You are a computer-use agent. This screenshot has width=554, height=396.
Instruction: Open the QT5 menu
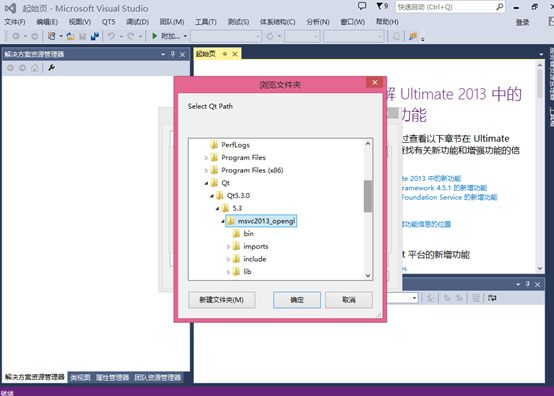[108, 22]
